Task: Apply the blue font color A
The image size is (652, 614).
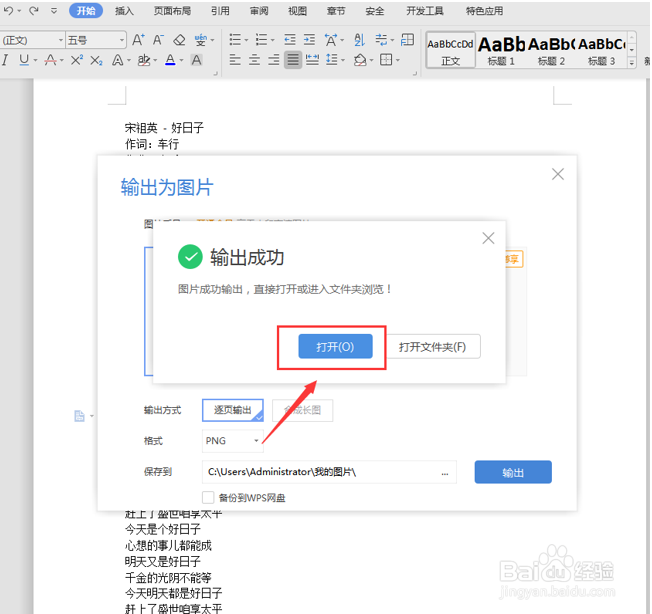Action: pos(170,60)
